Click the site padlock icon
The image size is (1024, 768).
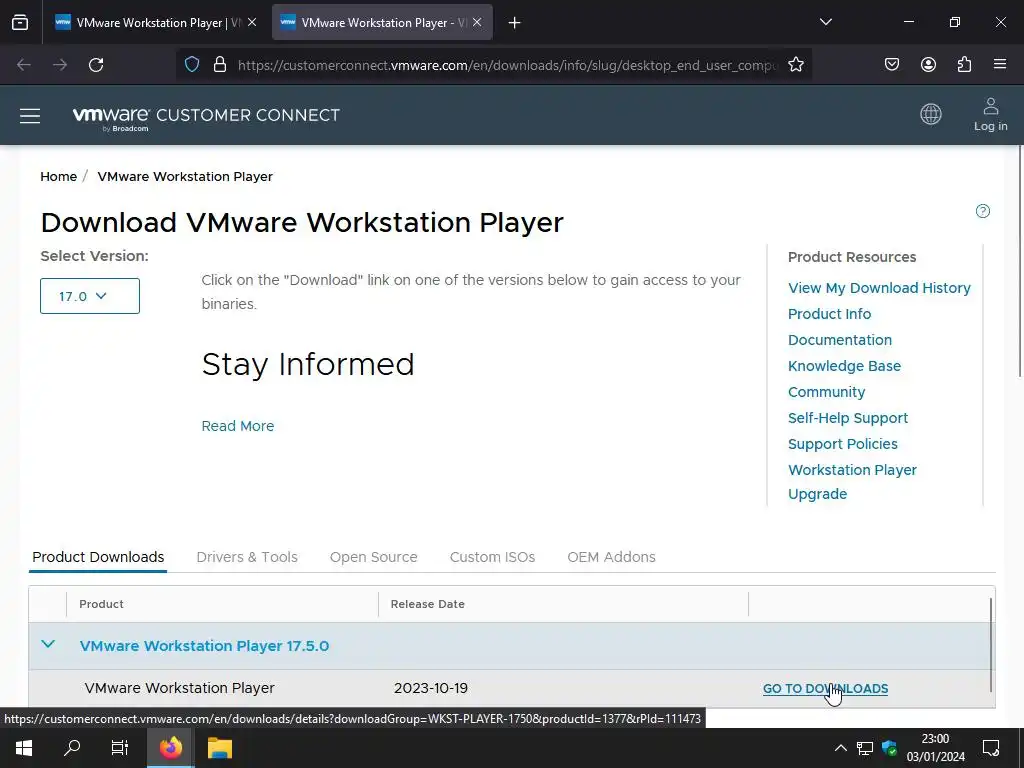[220, 65]
